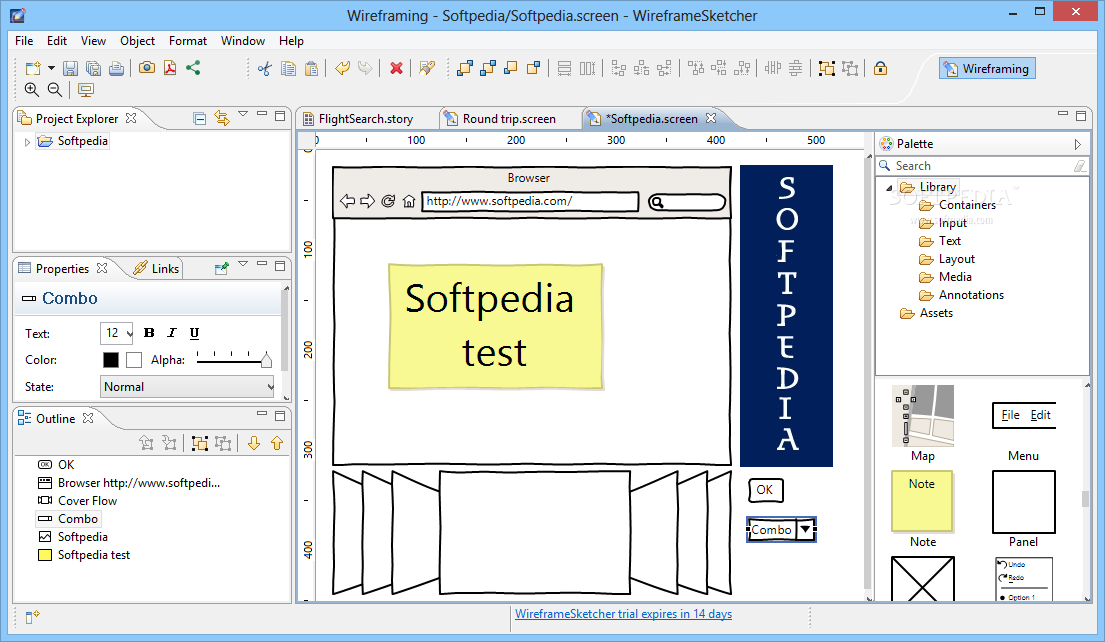Close the Project Explorer view

(x=130, y=118)
